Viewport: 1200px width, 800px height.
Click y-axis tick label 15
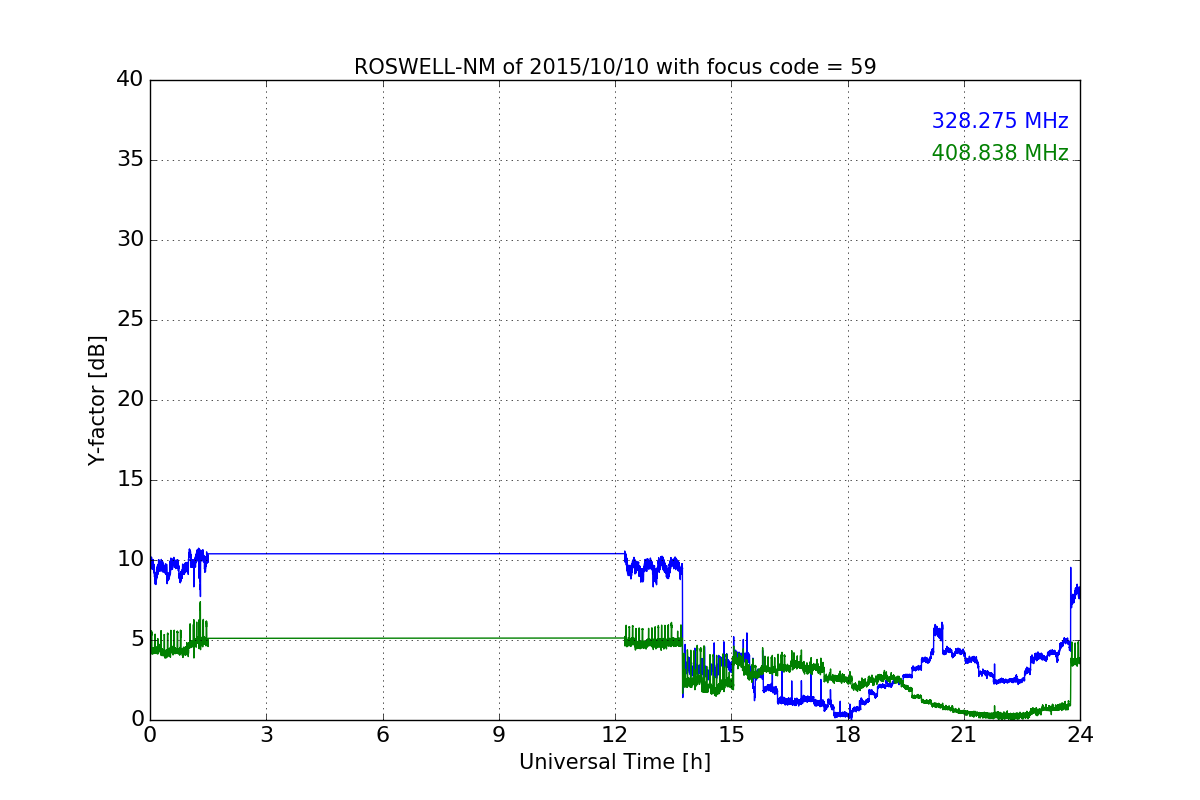pyautogui.click(x=129, y=480)
